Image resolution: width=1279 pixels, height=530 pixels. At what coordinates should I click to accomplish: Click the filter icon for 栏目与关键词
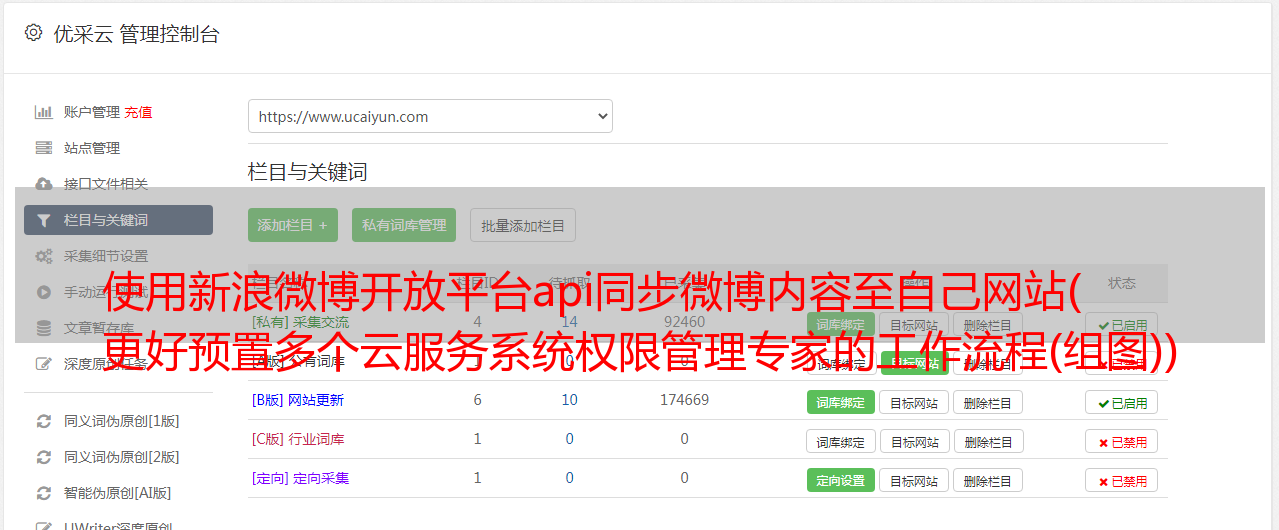point(44,220)
